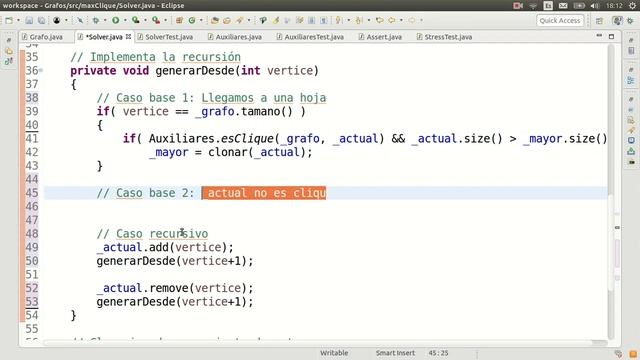
Task: Click the 18:12 clock
Action: (614, 6)
